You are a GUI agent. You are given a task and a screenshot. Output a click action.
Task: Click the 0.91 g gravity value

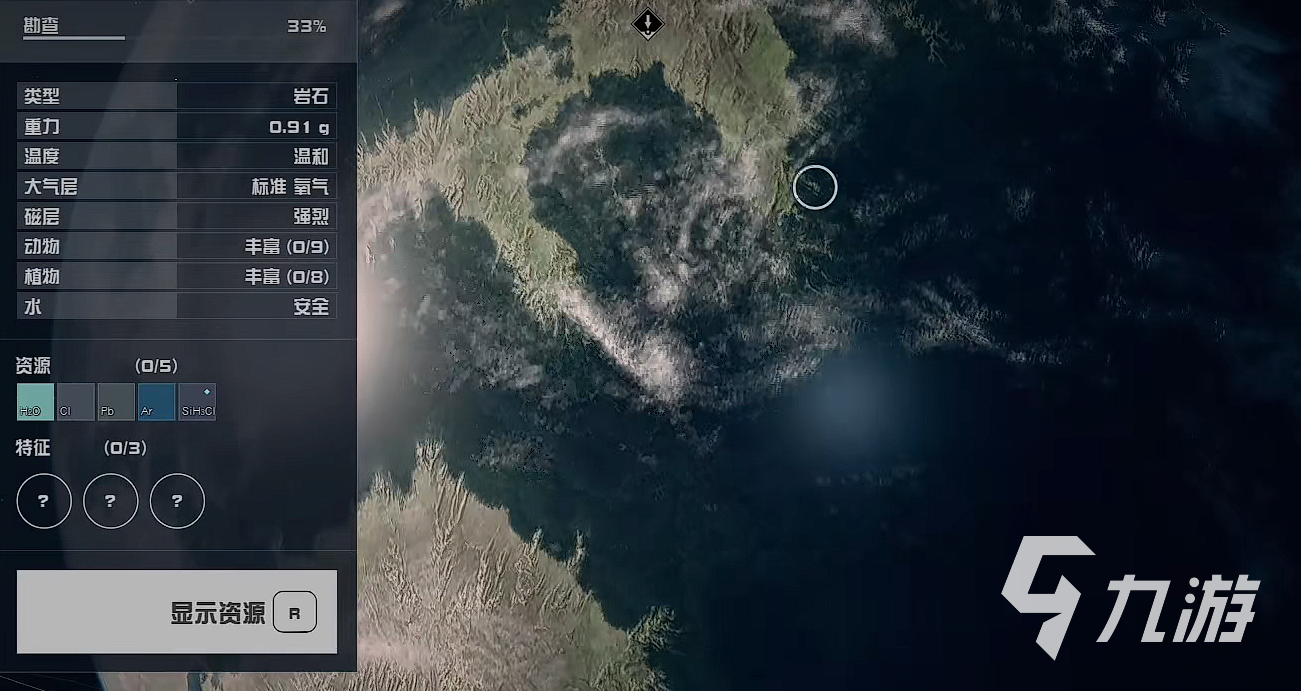299,127
